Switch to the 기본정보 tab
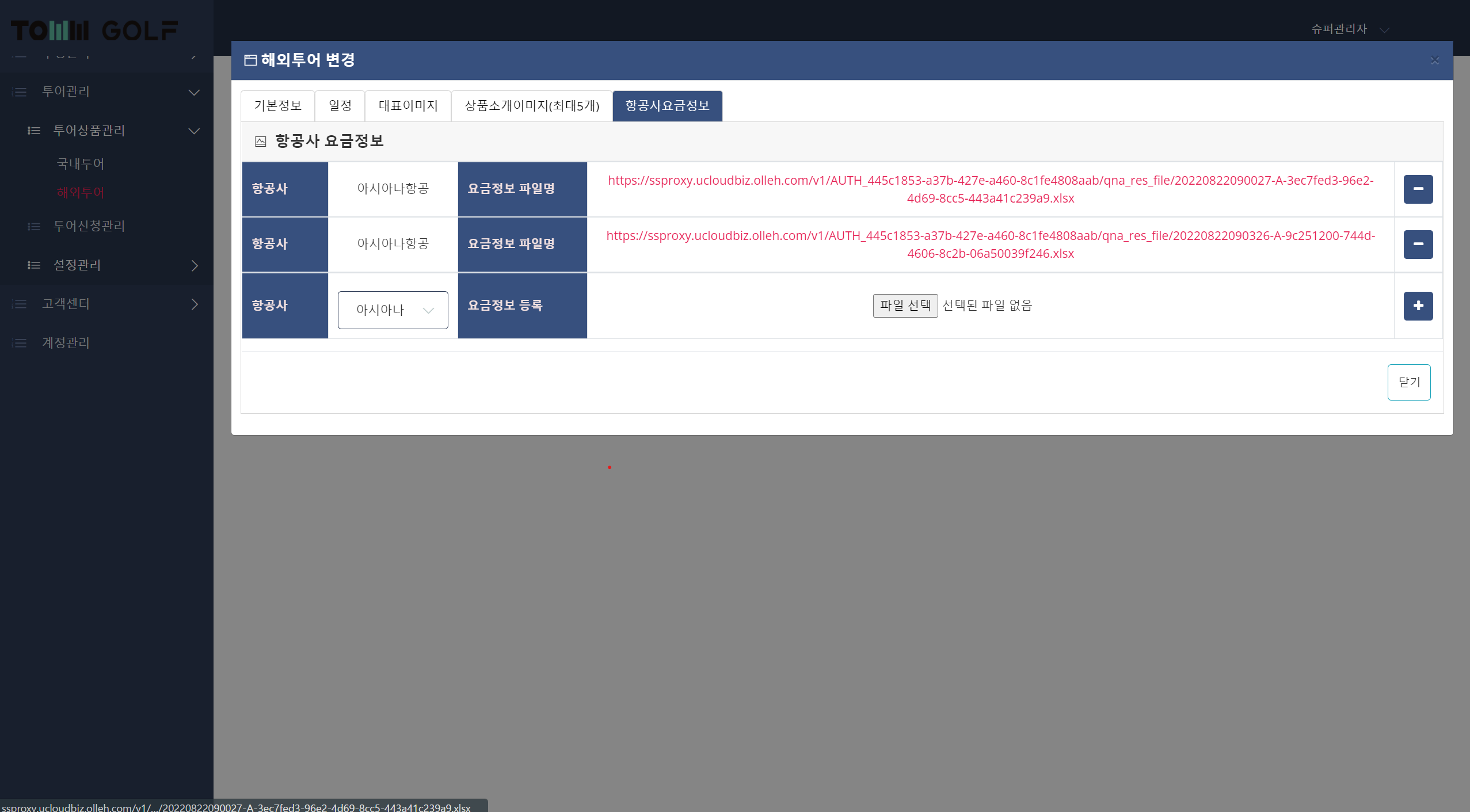The image size is (1470, 812). (x=277, y=106)
